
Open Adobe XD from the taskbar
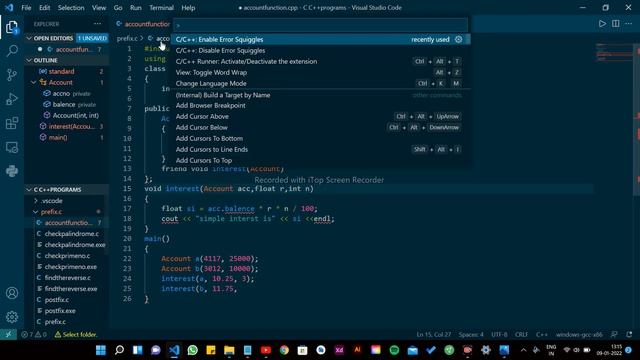coord(339,350)
